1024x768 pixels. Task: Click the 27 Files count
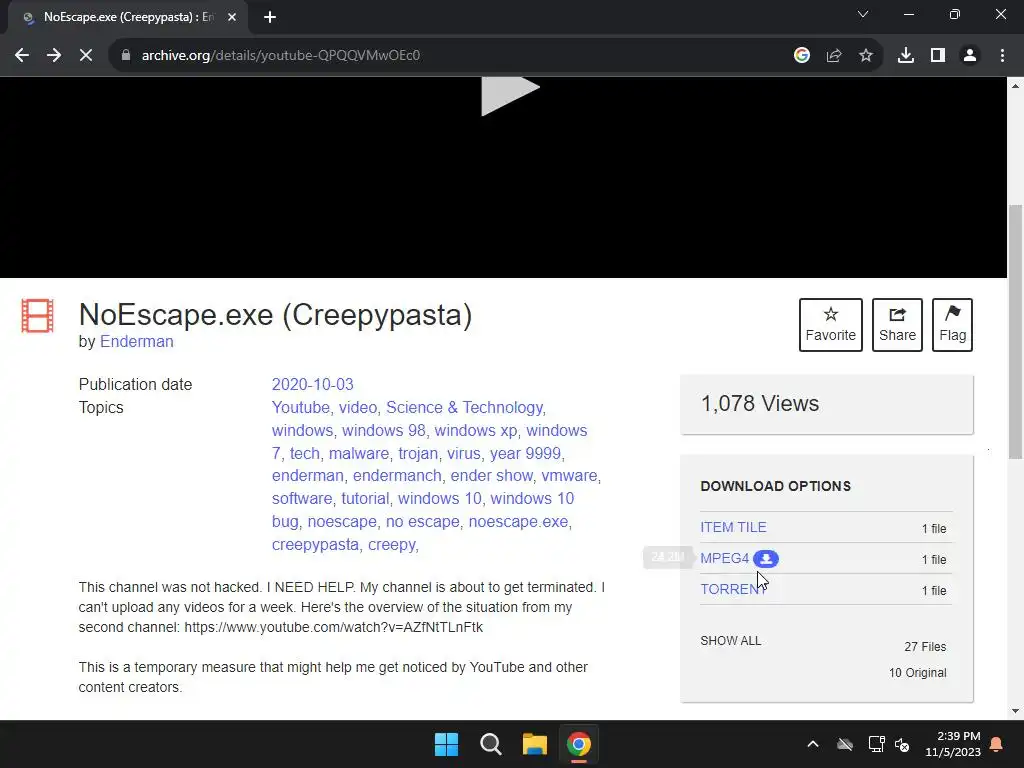click(925, 647)
